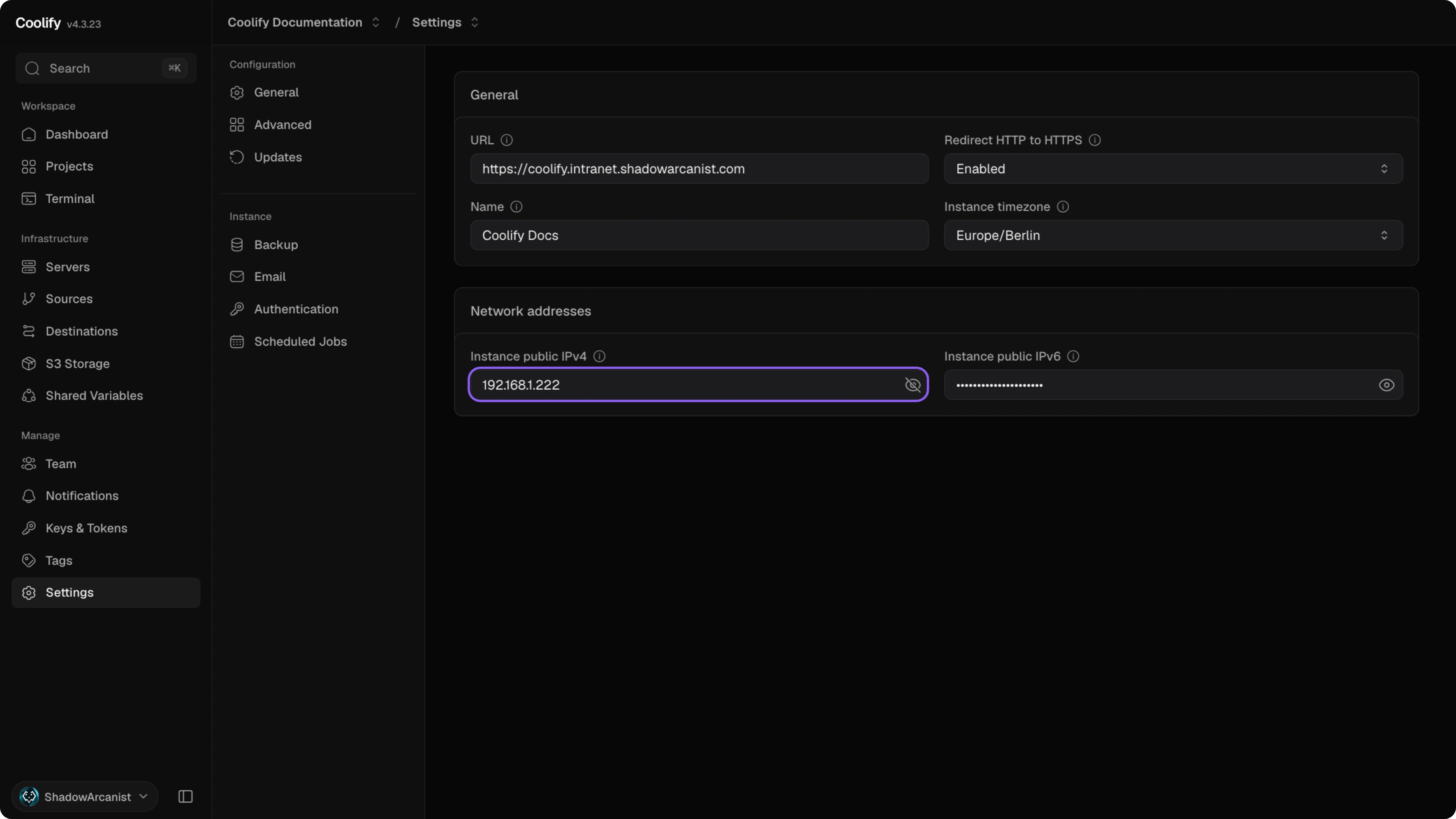
Task: Click the Dashboard home icon
Action: point(29,135)
